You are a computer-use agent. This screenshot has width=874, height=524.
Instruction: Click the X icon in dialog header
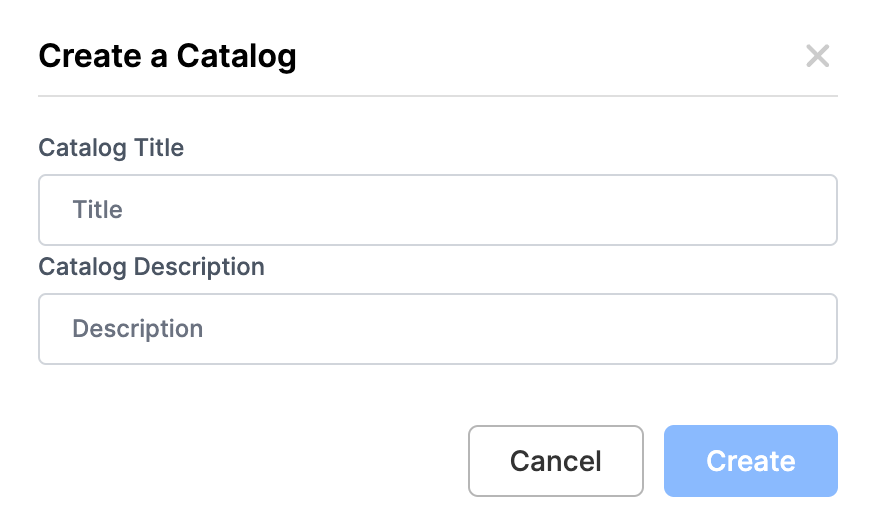point(817,56)
